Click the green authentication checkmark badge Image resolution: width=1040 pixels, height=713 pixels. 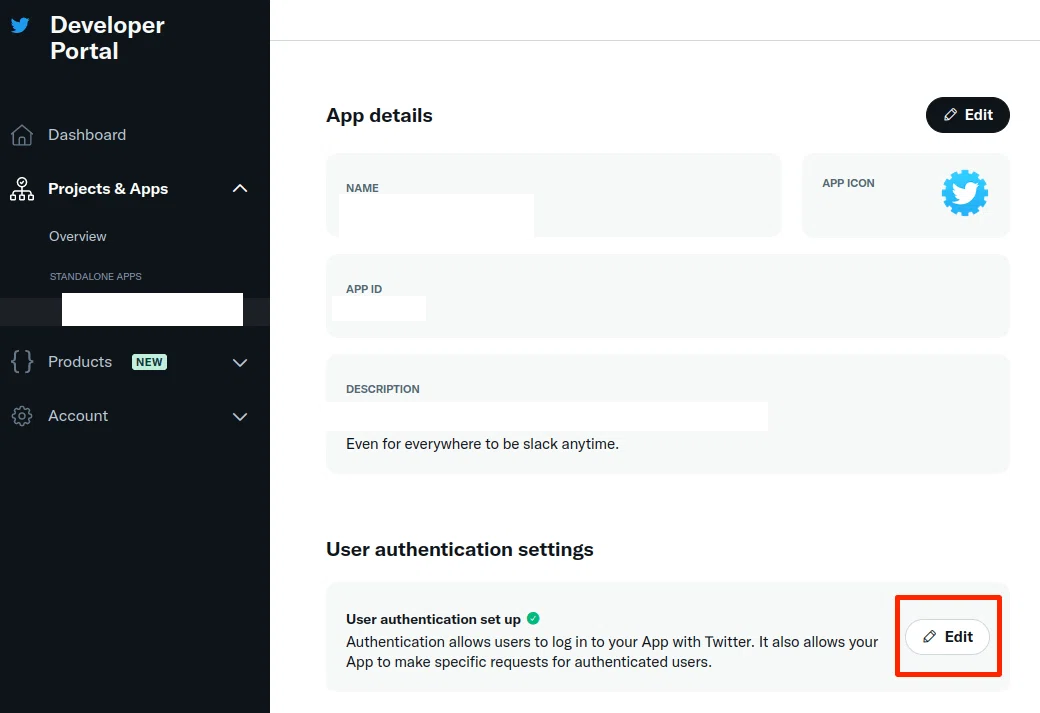533,618
